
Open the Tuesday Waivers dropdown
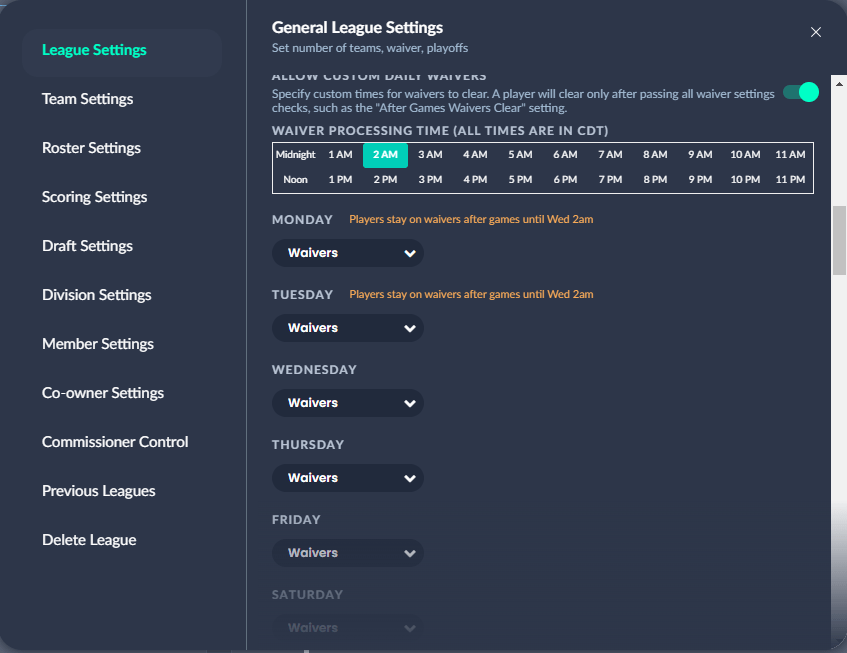[x=347, y=327]
